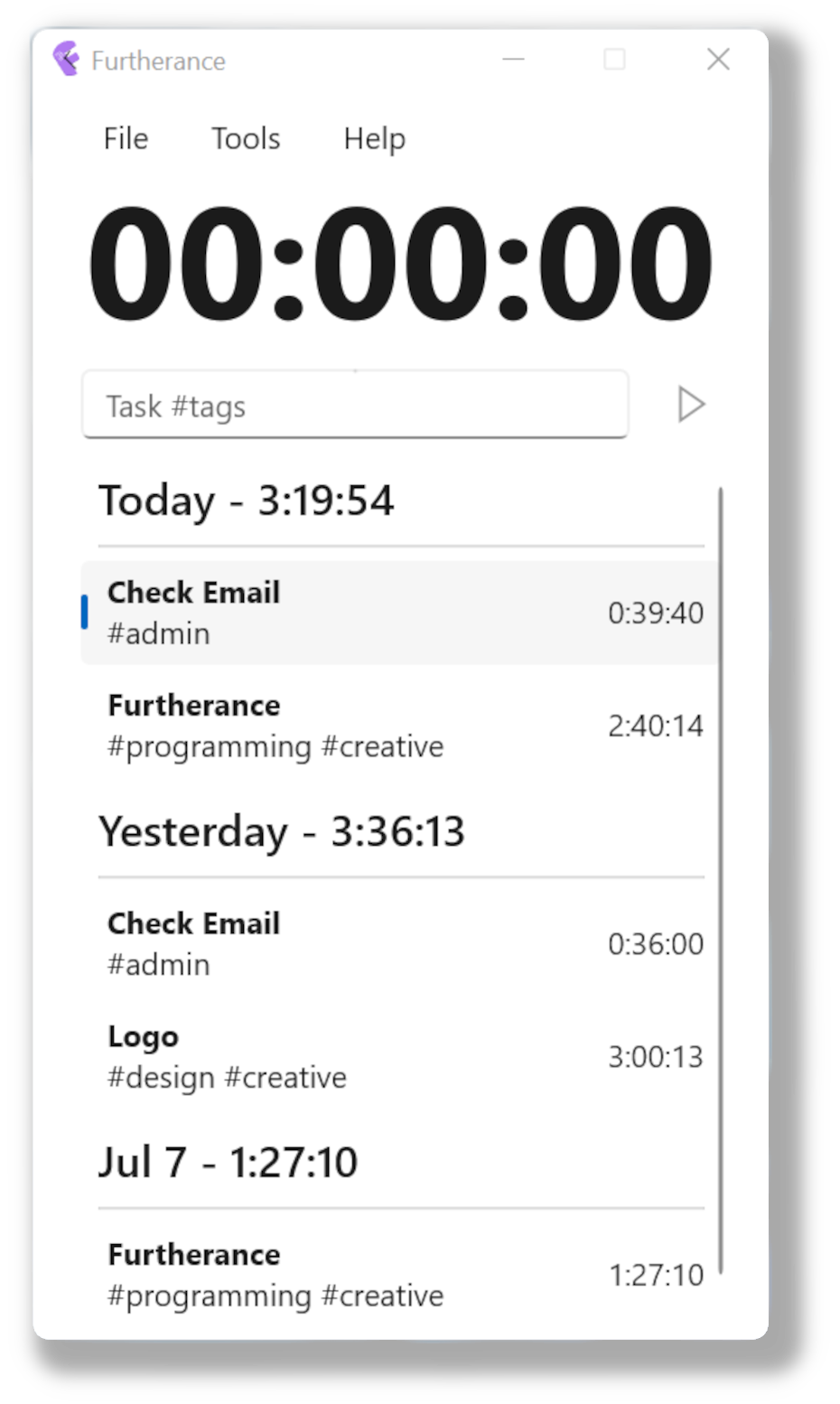
Task: Click the Yesterday - 3:36:13 header
Action: (x=282, y=831)
